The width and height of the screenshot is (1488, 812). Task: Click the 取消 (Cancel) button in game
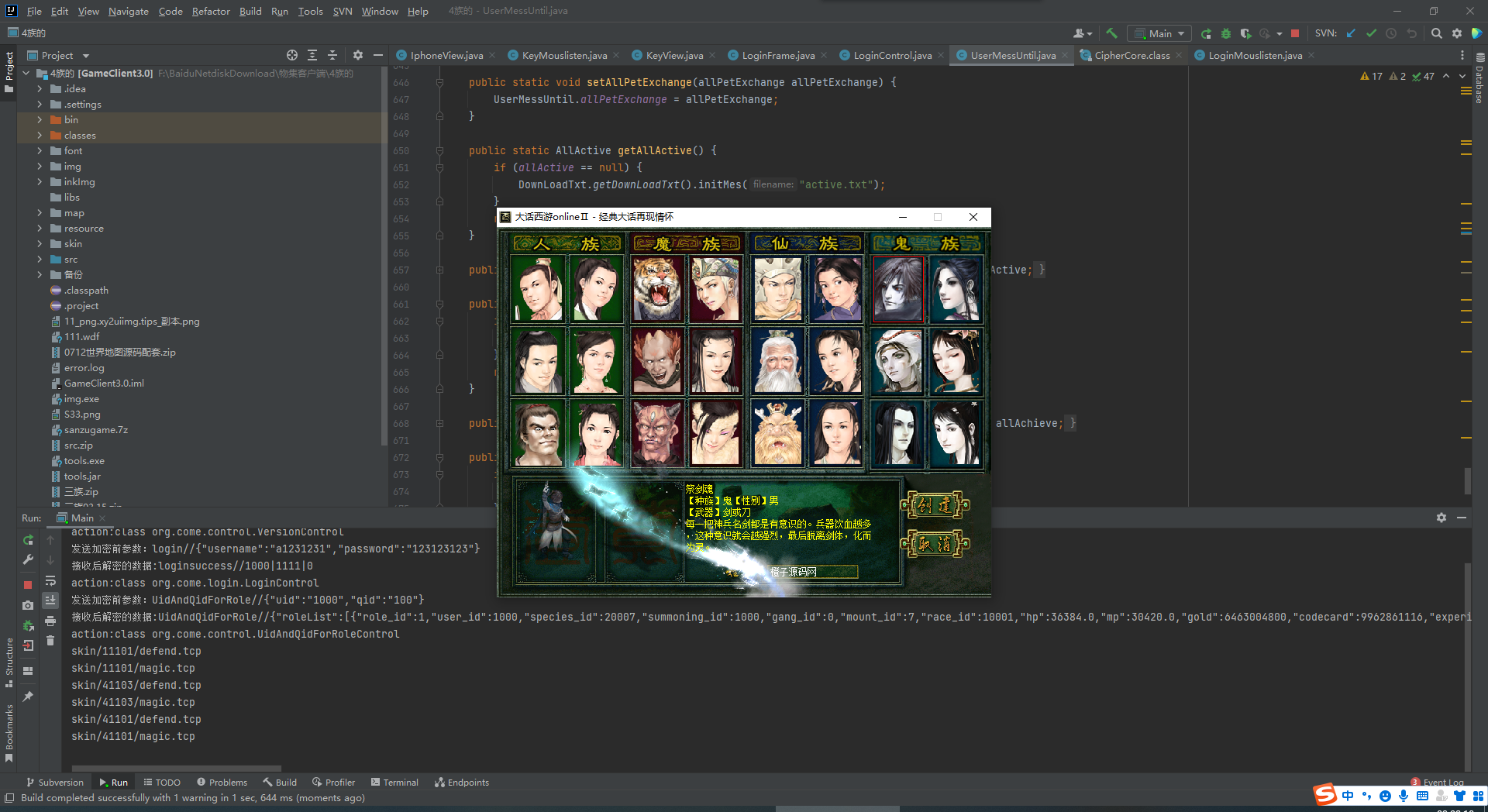[935, 544]
